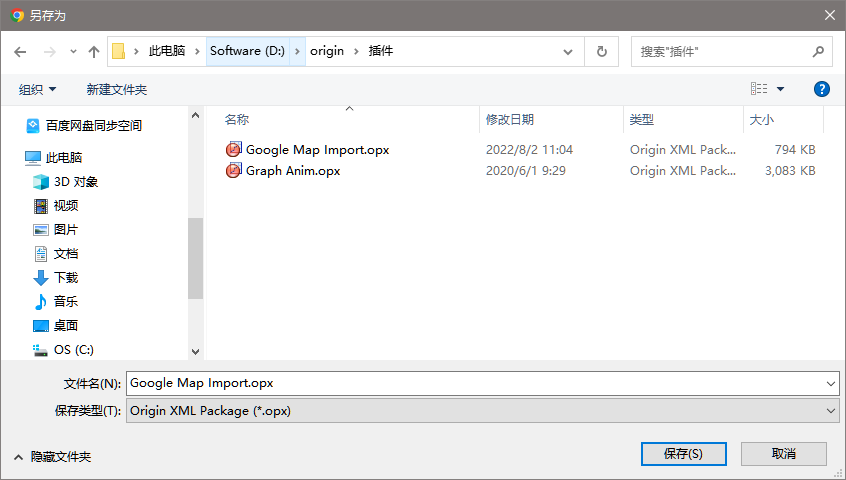Click the 保存(S) button
846x480 pixels.
click(x=684, y=454)
